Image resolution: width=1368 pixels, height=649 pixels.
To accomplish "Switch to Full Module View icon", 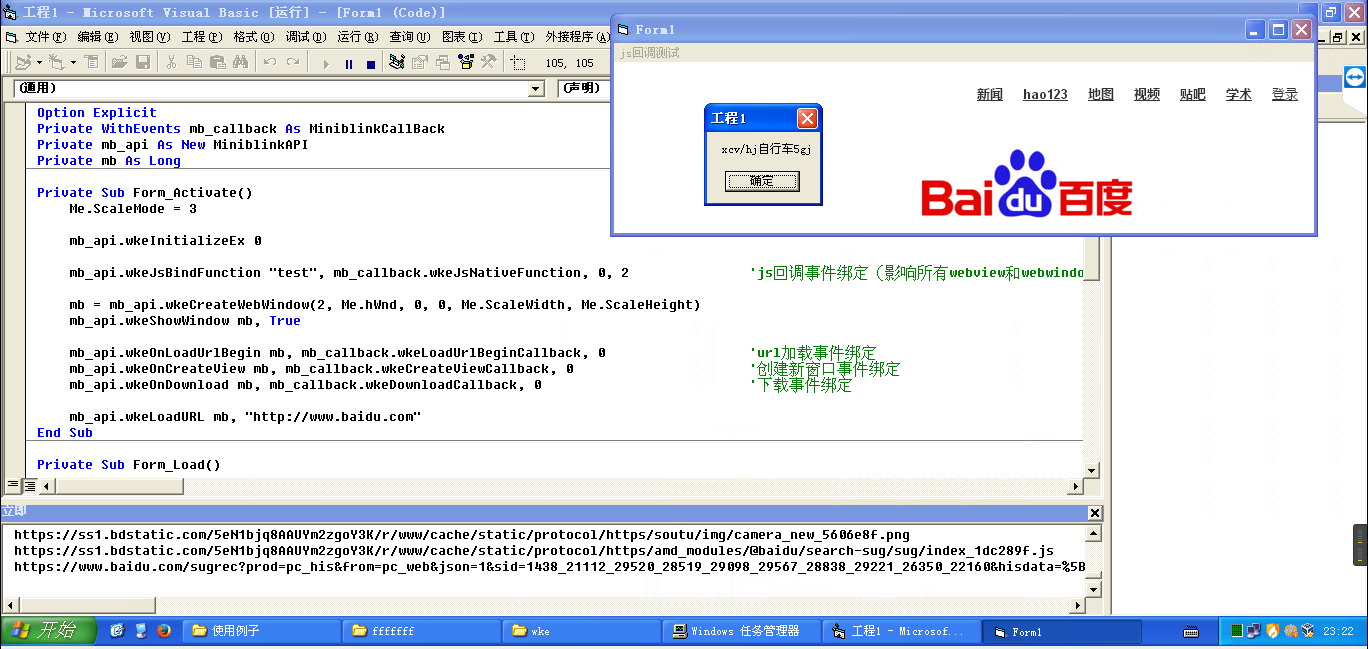I will (30, 486).
